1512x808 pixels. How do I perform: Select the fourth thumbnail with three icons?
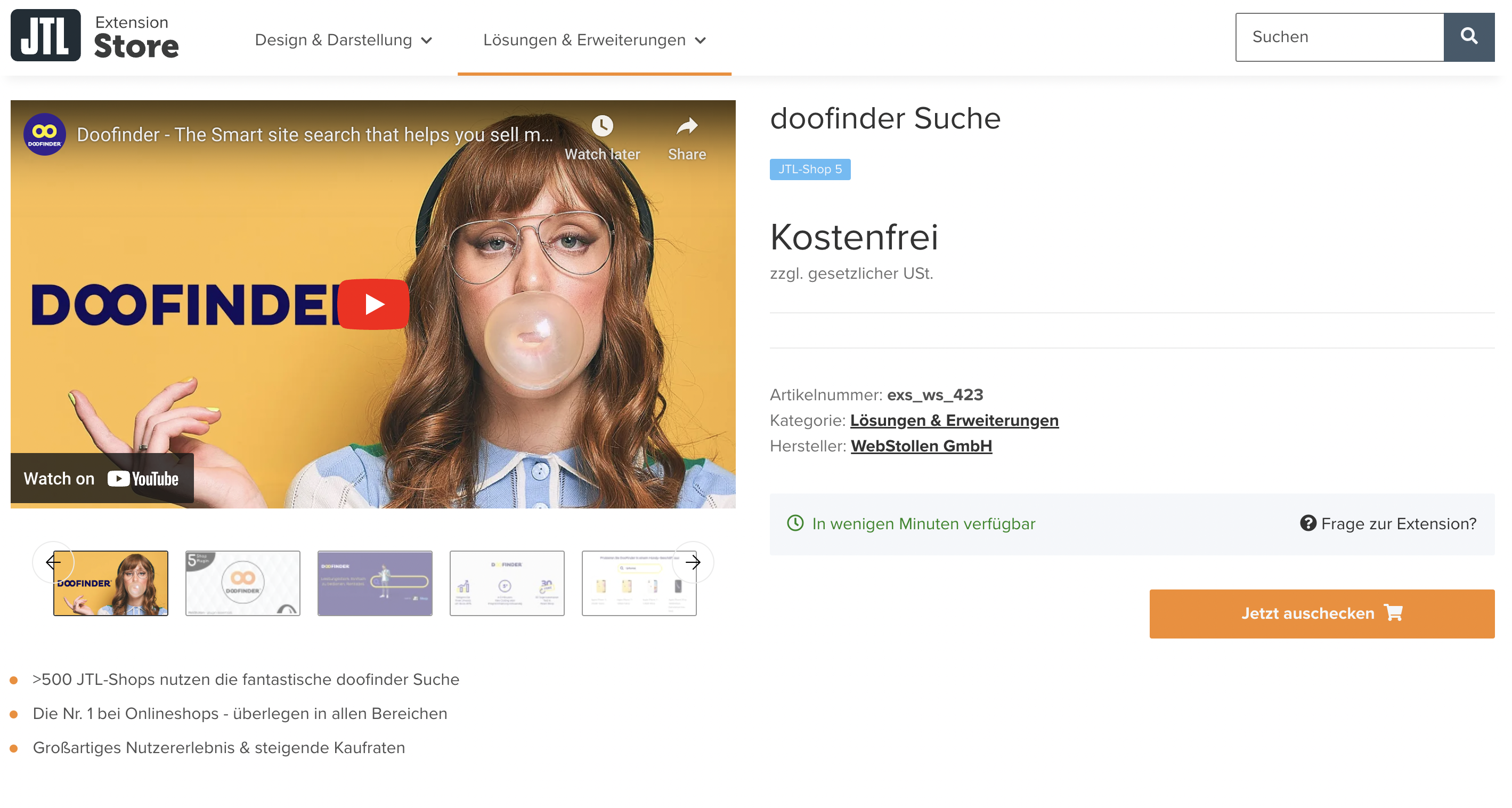coord(507,583)
